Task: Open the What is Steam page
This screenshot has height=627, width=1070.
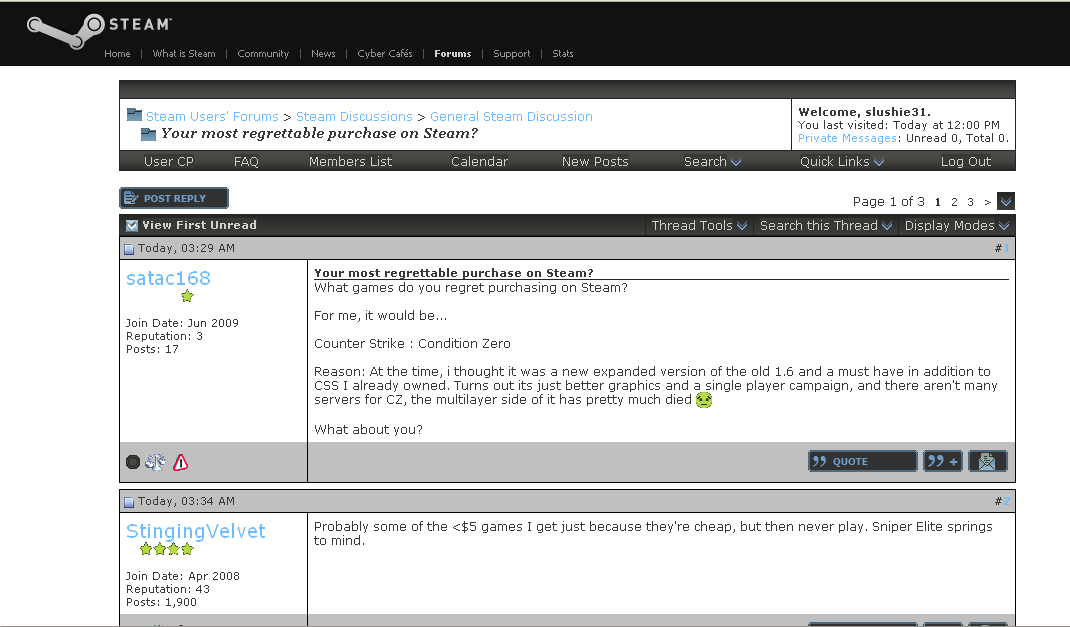Action: [x=184, y=53]
